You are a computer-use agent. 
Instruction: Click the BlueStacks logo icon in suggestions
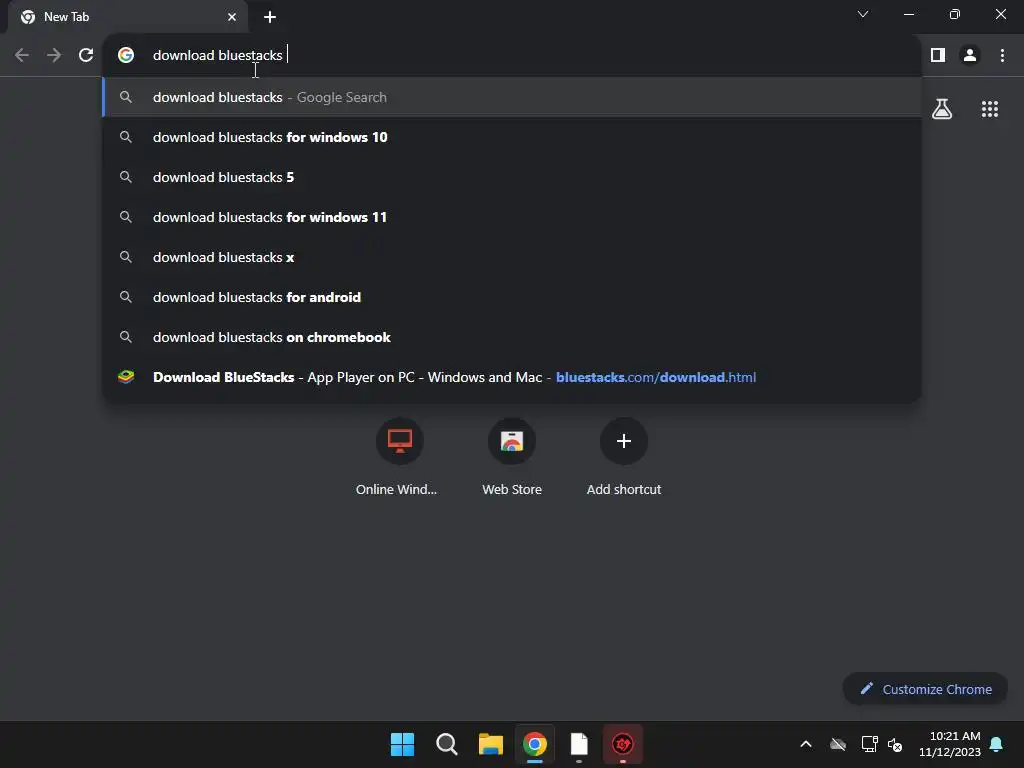point(126,377)
